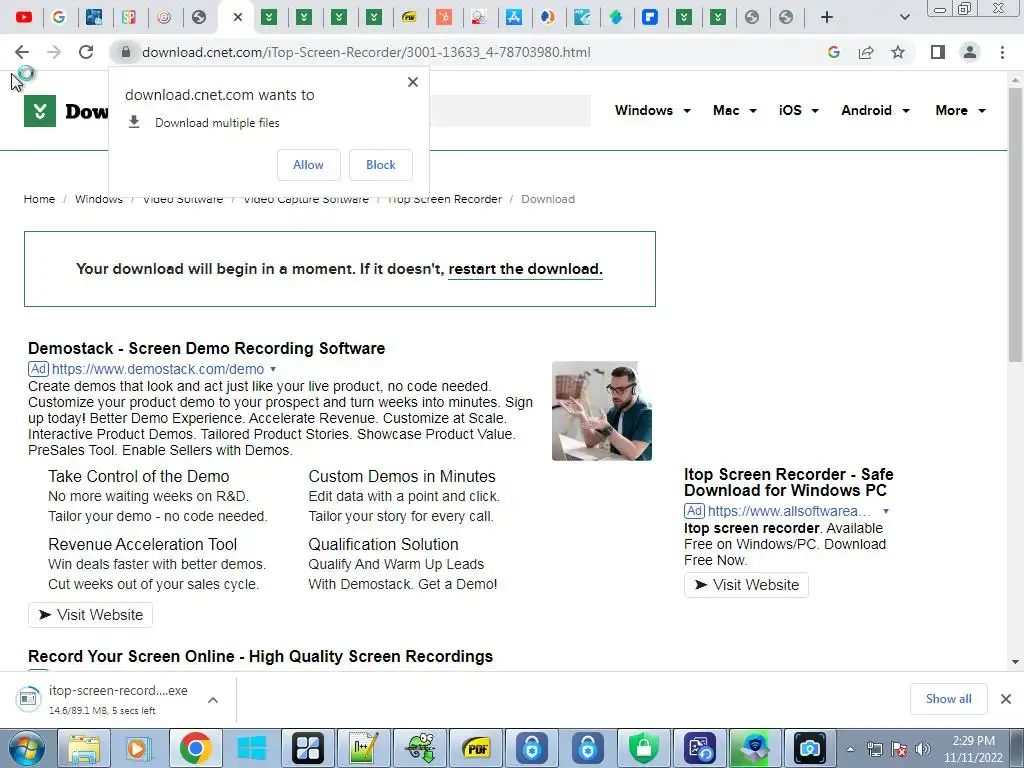The width and height of the screenshot is (1024, 768).
Task: Open the tab search chevron
Action: pos(904,17)
